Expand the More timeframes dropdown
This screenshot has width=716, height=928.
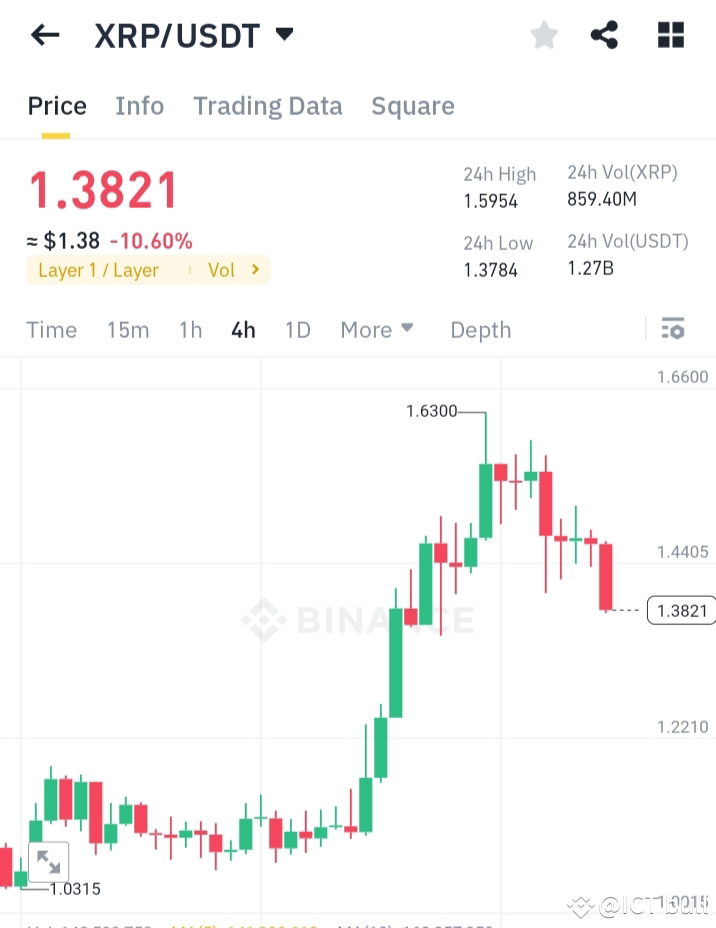tap(377, 329)
